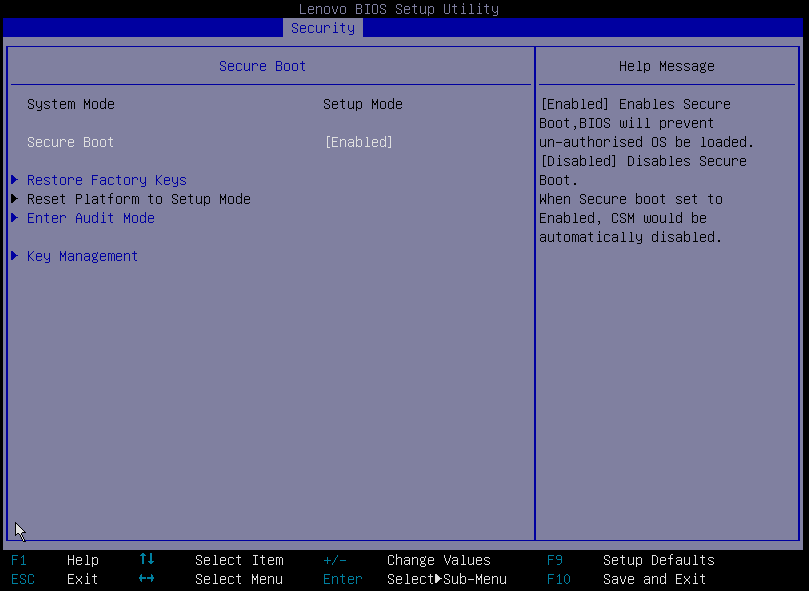Open the Key Management submenu label

[x=82, y=256]
